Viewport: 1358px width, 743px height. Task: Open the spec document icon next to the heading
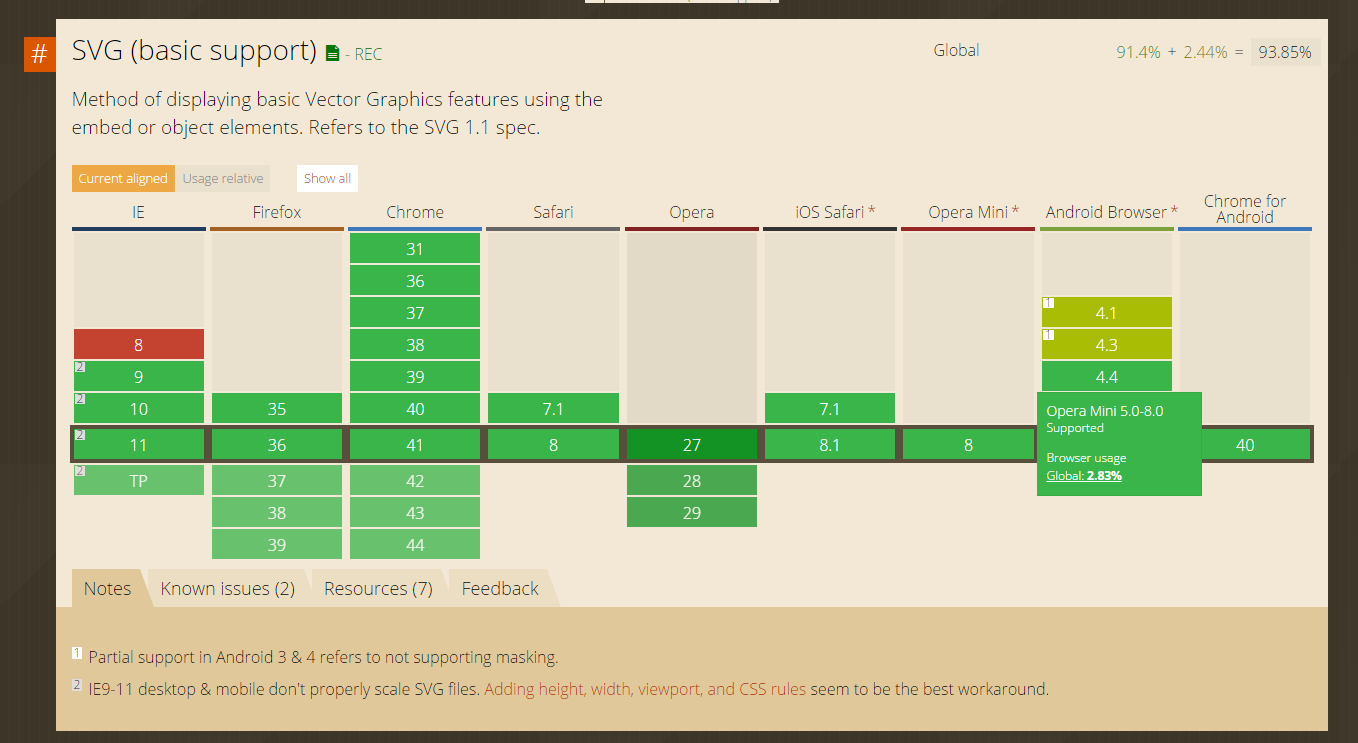pyautogui.click(x=333, y=53)
